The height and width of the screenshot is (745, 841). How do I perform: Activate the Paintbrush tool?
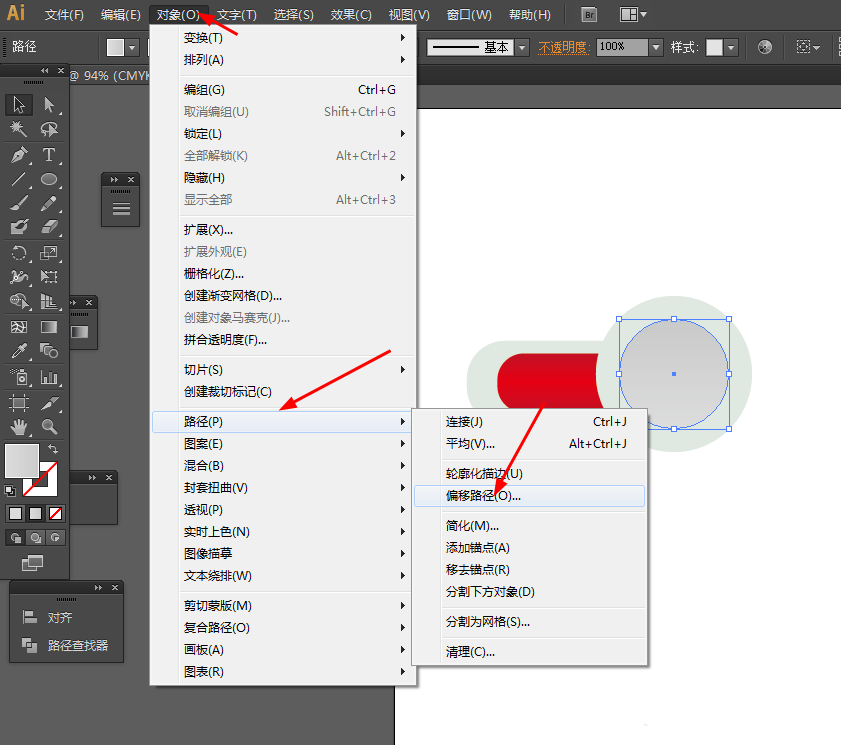coord(19,203)
